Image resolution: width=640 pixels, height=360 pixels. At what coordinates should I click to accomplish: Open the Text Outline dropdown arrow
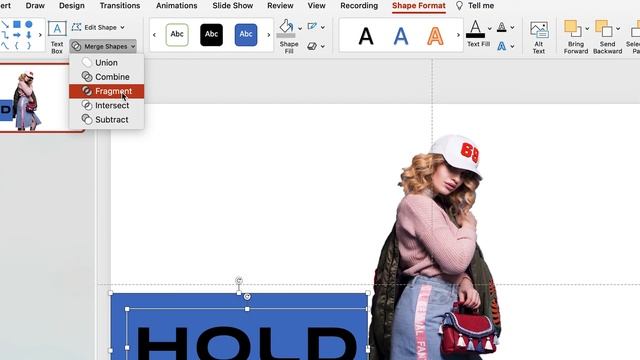[512, 27]
